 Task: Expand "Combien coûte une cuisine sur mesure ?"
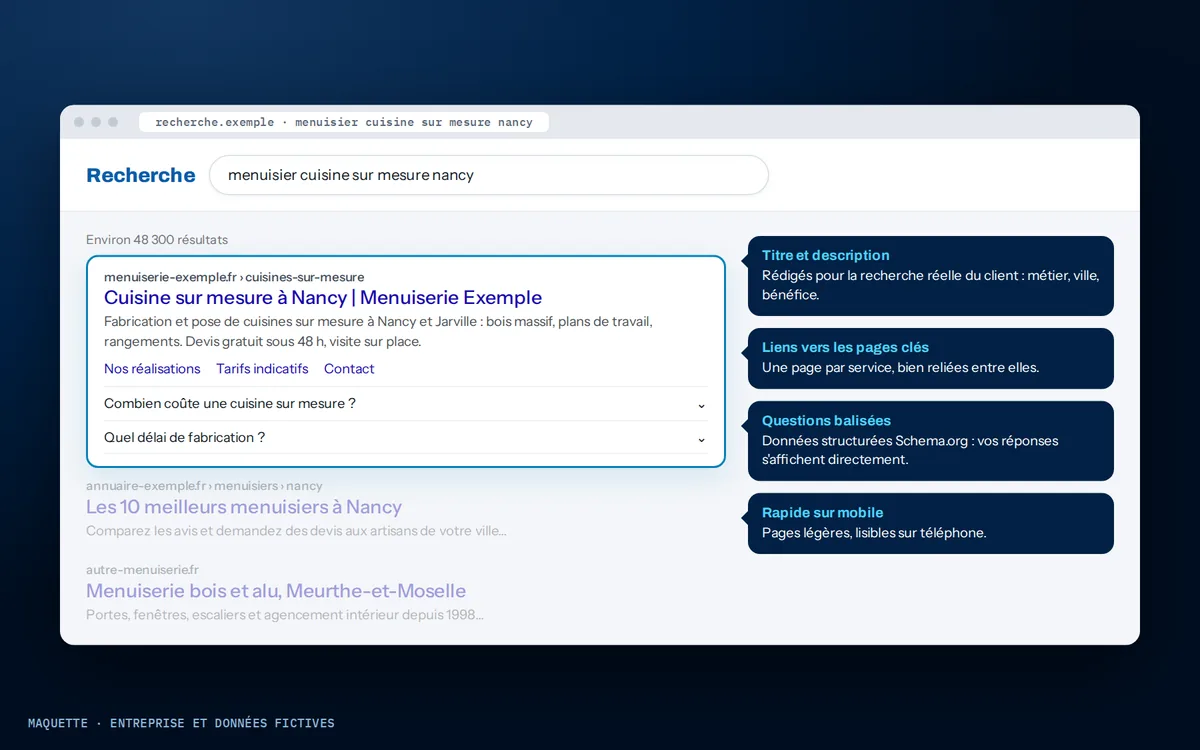[x=406, y=404]
